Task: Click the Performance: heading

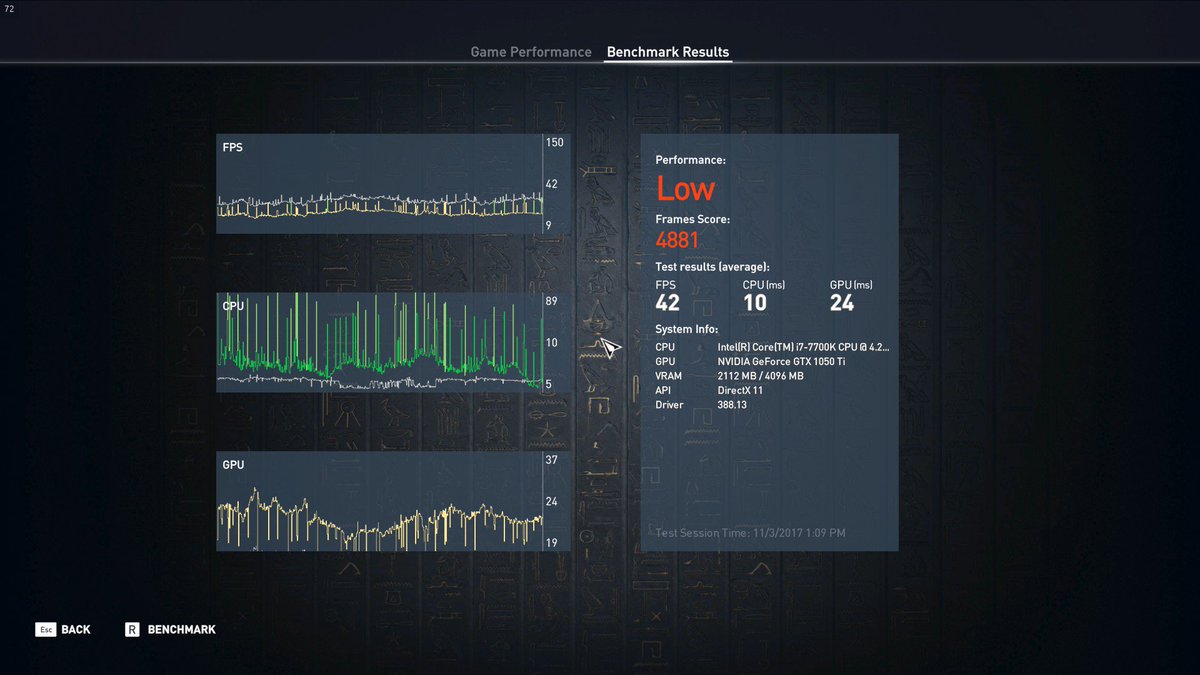Action: point(691,160)
